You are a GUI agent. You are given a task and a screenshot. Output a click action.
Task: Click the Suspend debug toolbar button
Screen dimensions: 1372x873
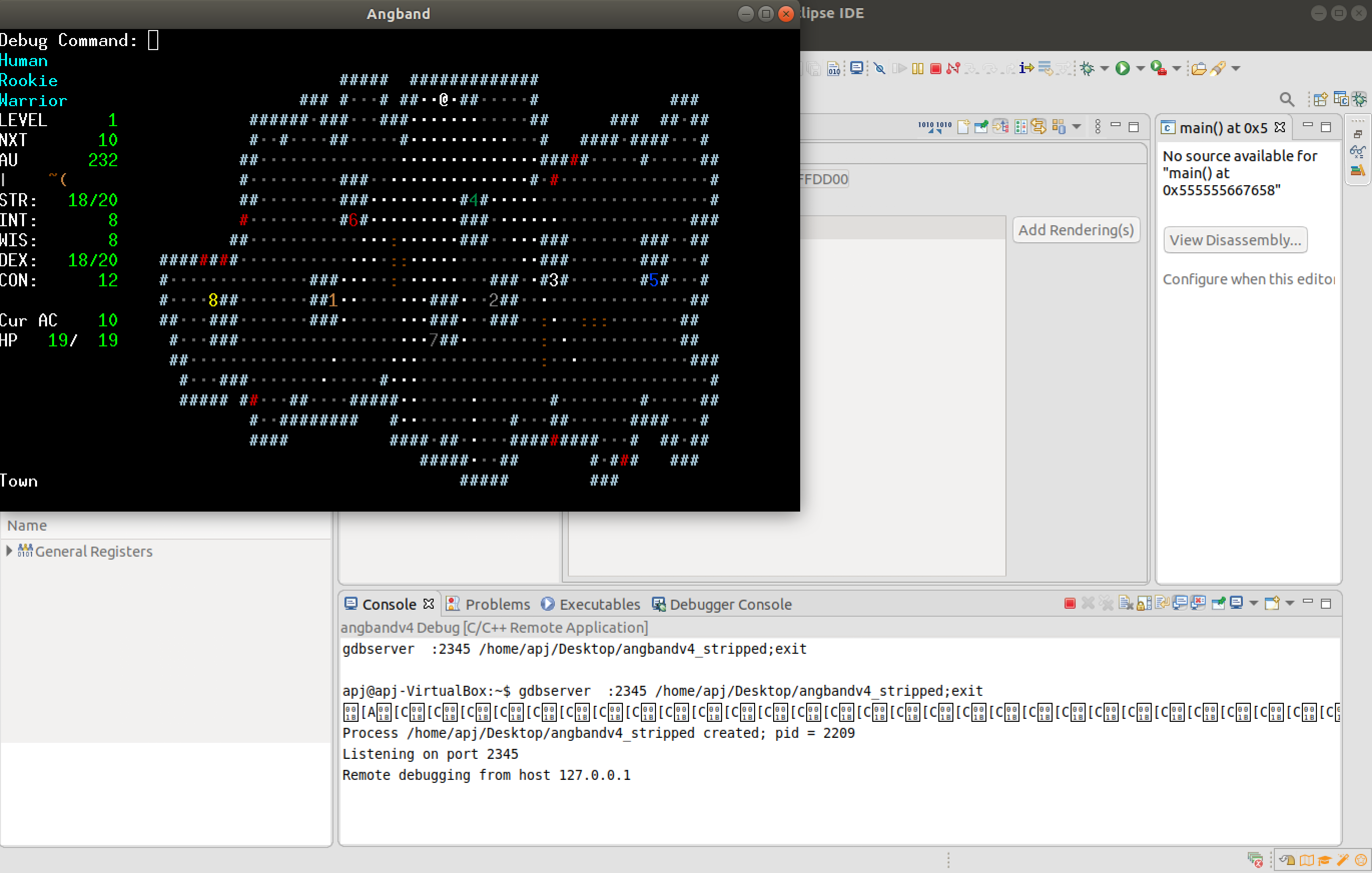click(x=917, y=69)
